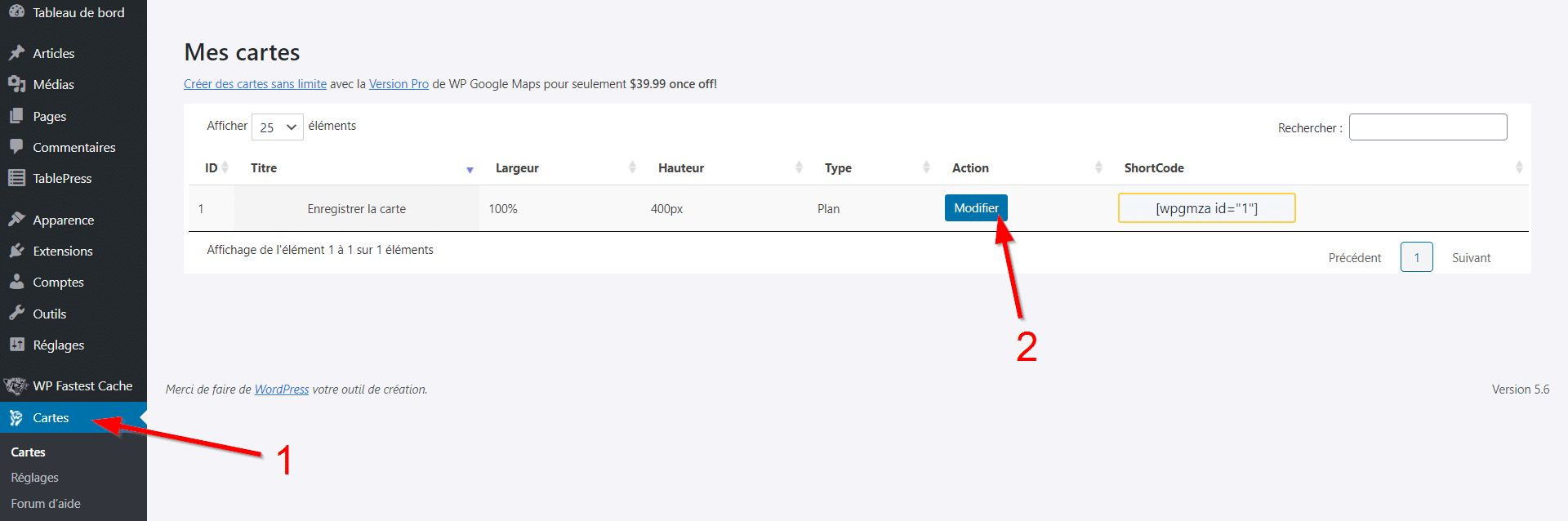Viewport: 1568px width, 521px height.
Task: Click the Rechercher search field
Action: (x=1428, y=127)
